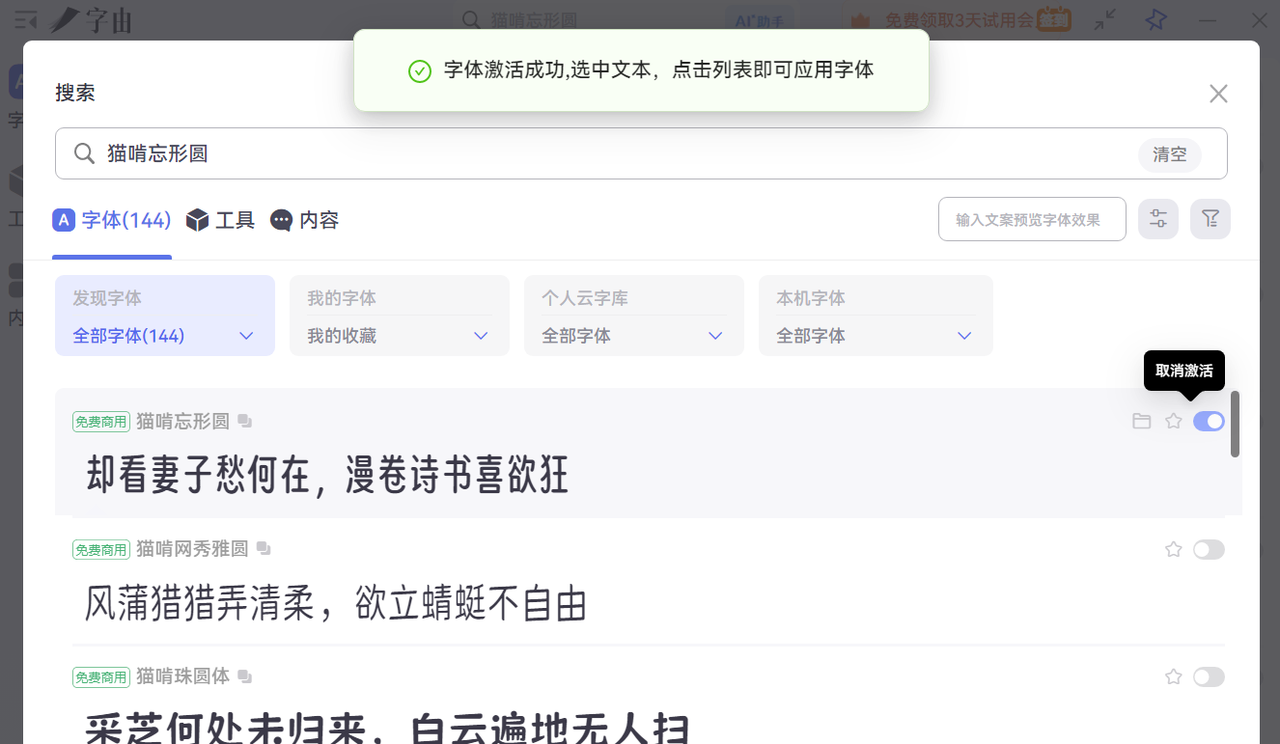Switch to the 内容 tab
1280x744 pixels.
305,220
